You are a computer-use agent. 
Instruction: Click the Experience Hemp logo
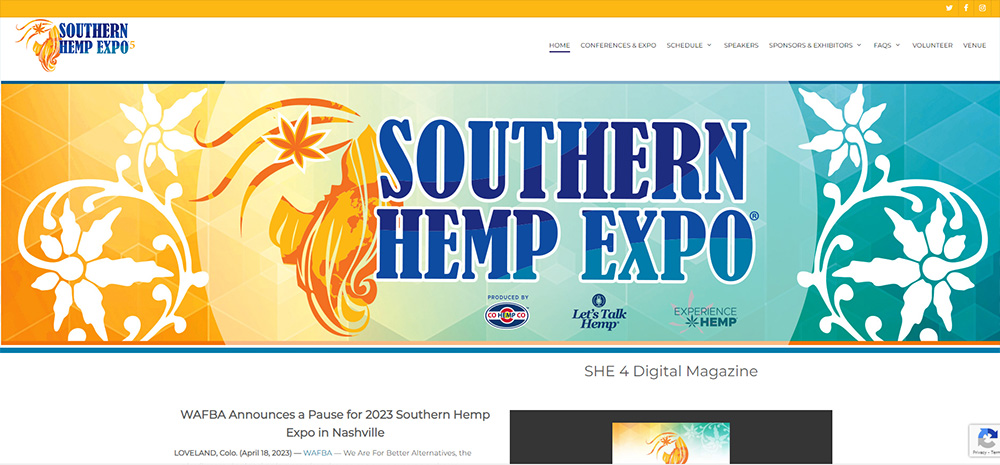[704, 314]
